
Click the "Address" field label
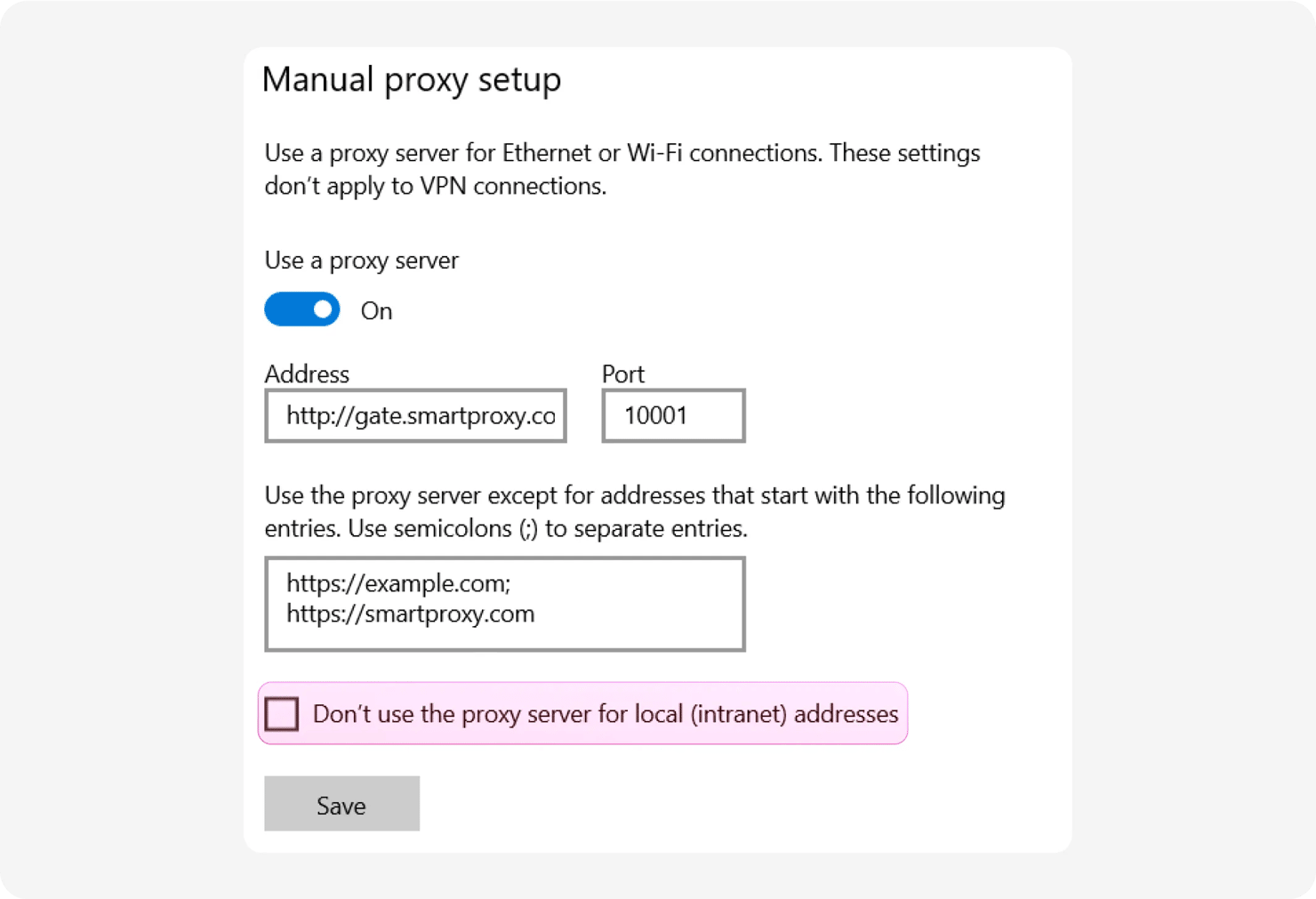click(x=307, y=374)
